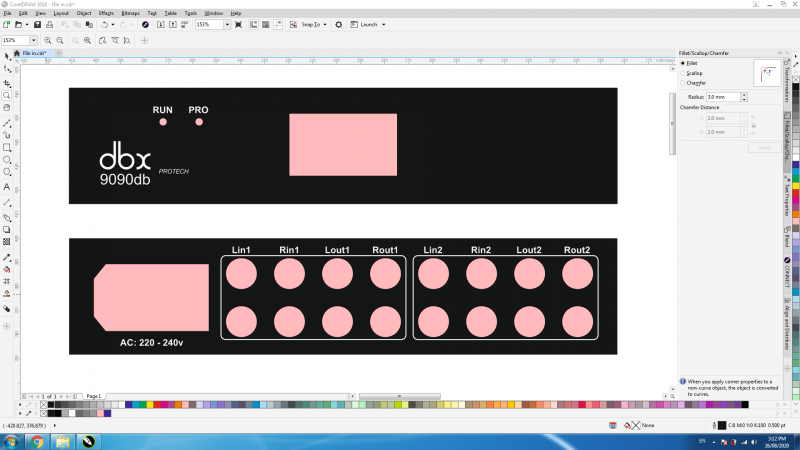800x450 pixels.
Task: Click the Zoom in magnifier icon
Action: click(47, 40)
